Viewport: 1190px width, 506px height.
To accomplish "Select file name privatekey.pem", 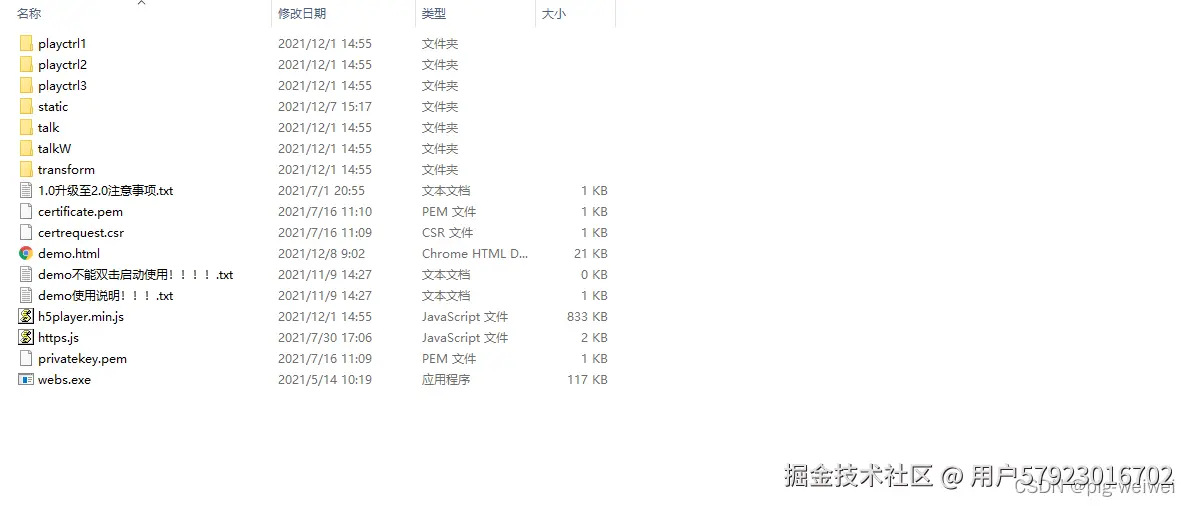I will 82,359.
